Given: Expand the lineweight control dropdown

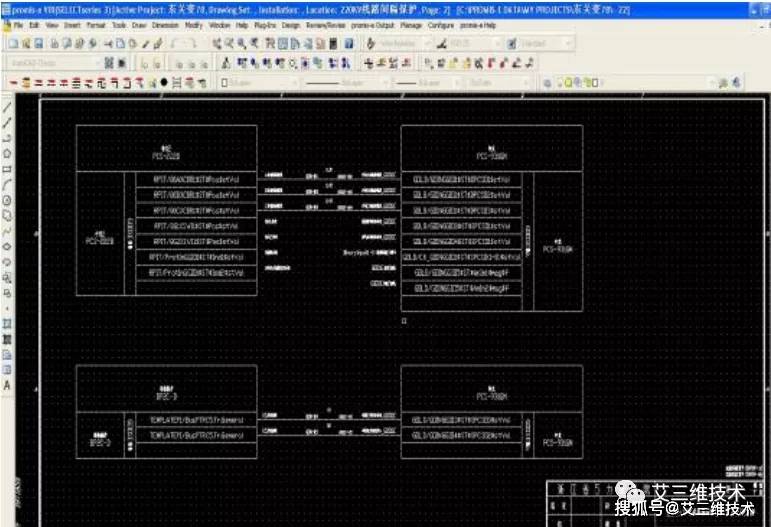Looking at the screenshot, I should tap(427, 83).
